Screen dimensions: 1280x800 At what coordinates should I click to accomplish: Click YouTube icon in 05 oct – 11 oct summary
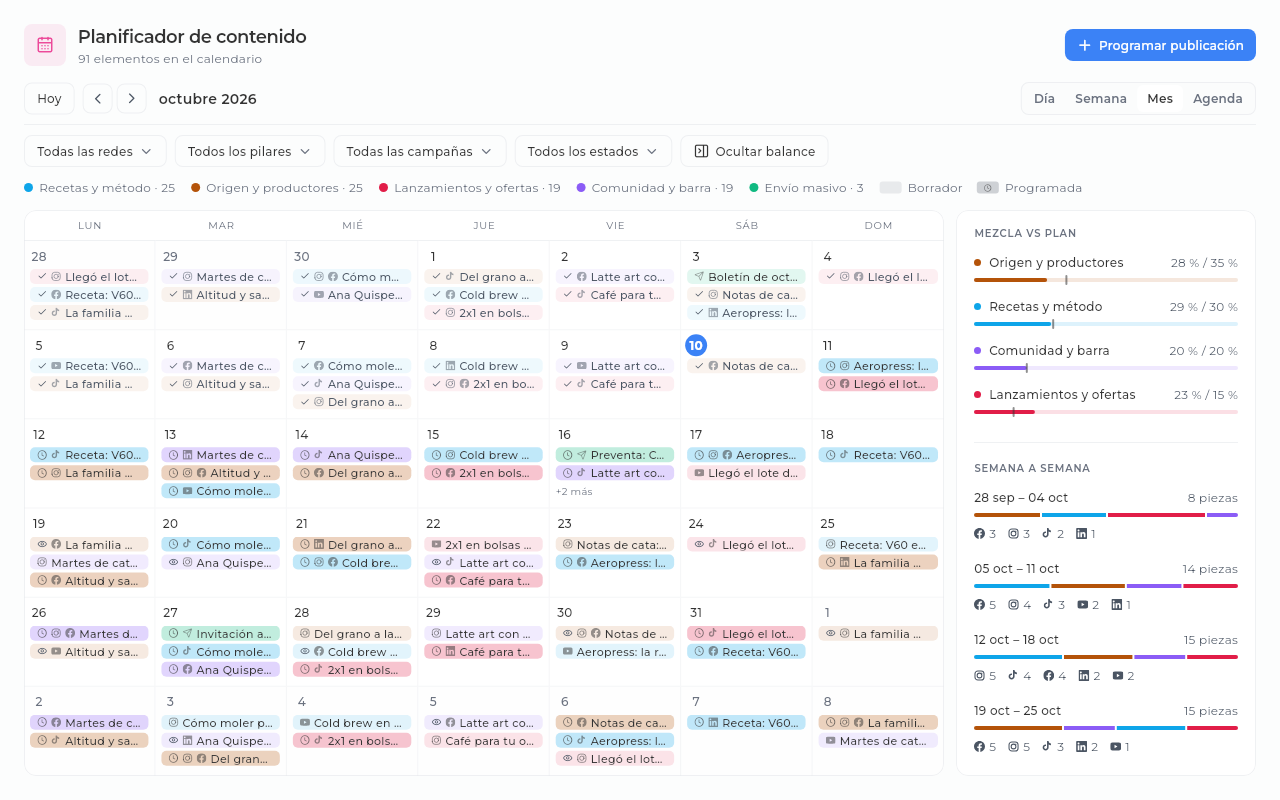[x=1081, y=605]
